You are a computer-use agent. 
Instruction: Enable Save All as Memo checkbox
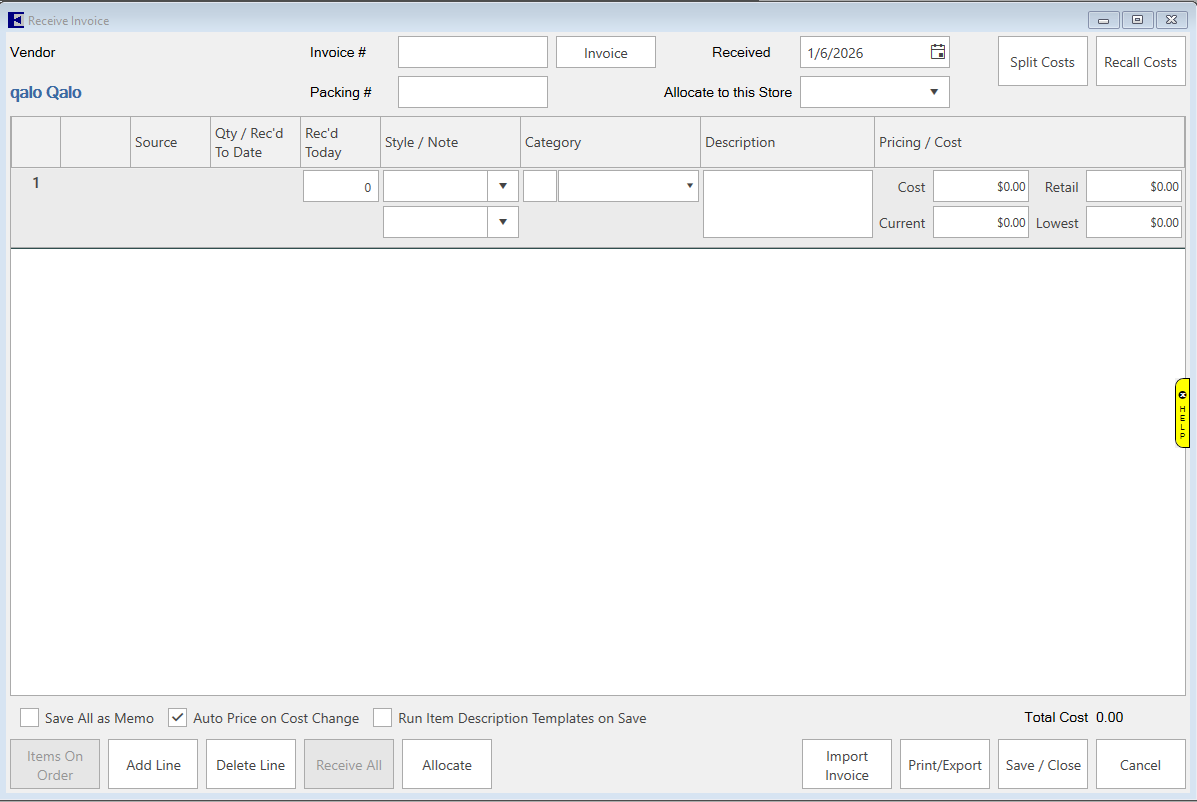point(30,718)
